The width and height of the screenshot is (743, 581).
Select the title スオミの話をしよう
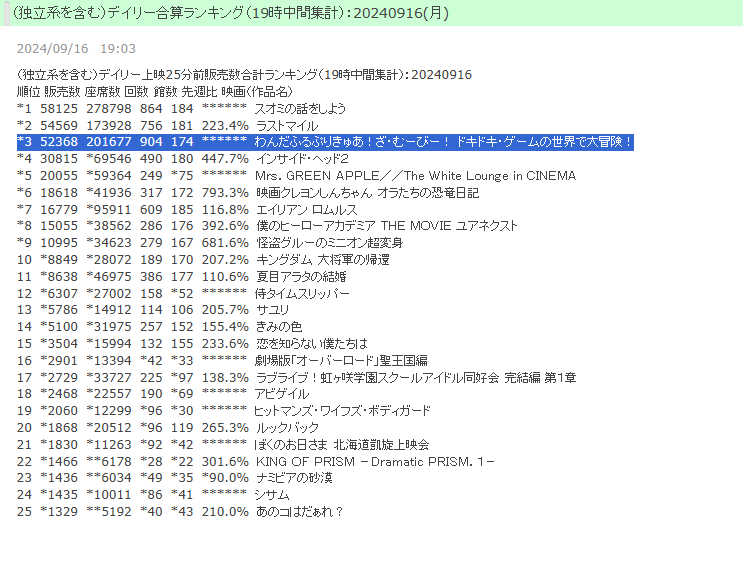tap(300, 109)
